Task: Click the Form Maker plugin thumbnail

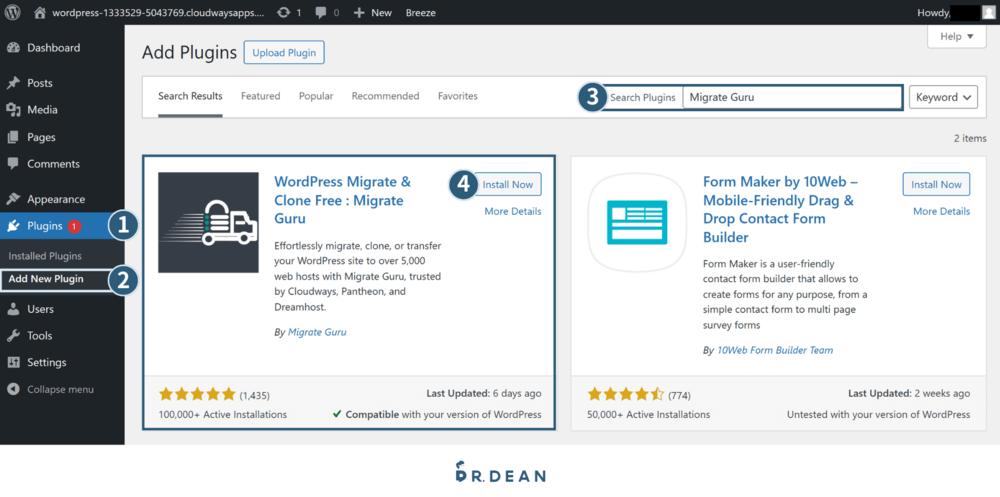Action: [x=637, y=222]
